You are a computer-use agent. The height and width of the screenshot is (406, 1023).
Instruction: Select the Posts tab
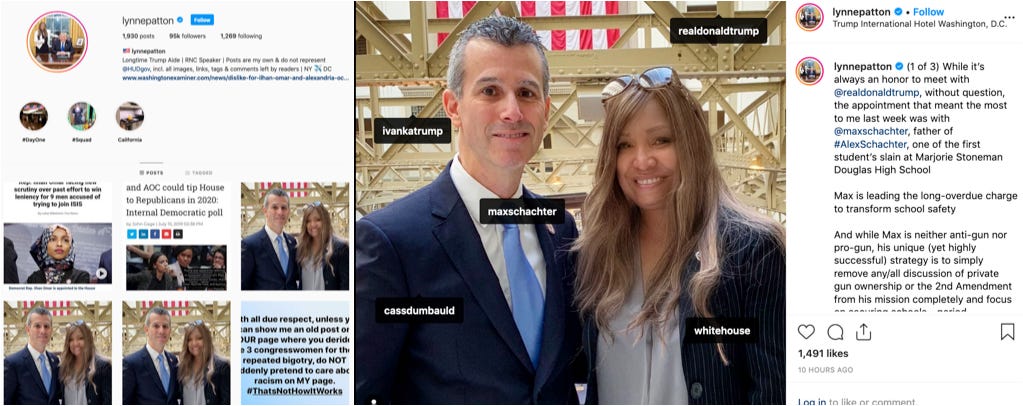[152, 173]
